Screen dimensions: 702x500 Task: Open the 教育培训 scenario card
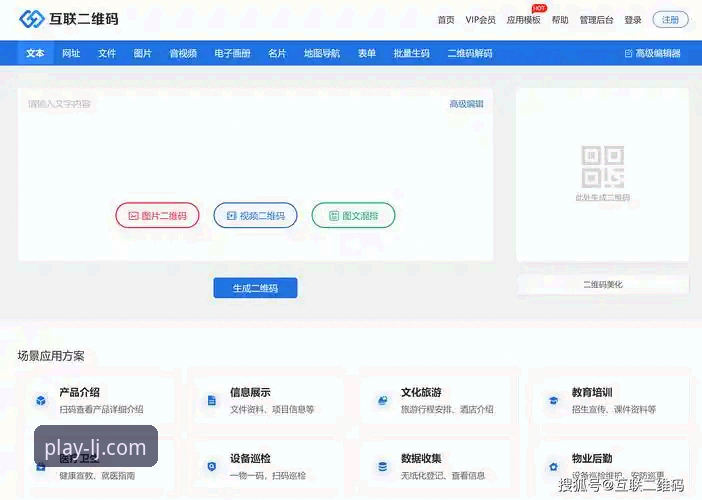point(611,400)
